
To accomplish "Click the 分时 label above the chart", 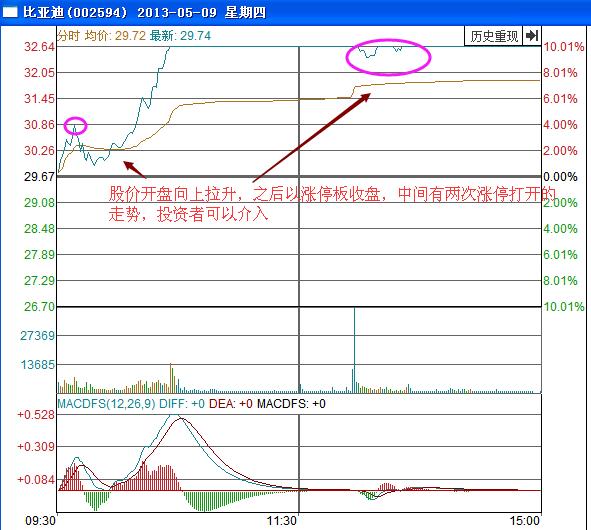I will point(69,36).
